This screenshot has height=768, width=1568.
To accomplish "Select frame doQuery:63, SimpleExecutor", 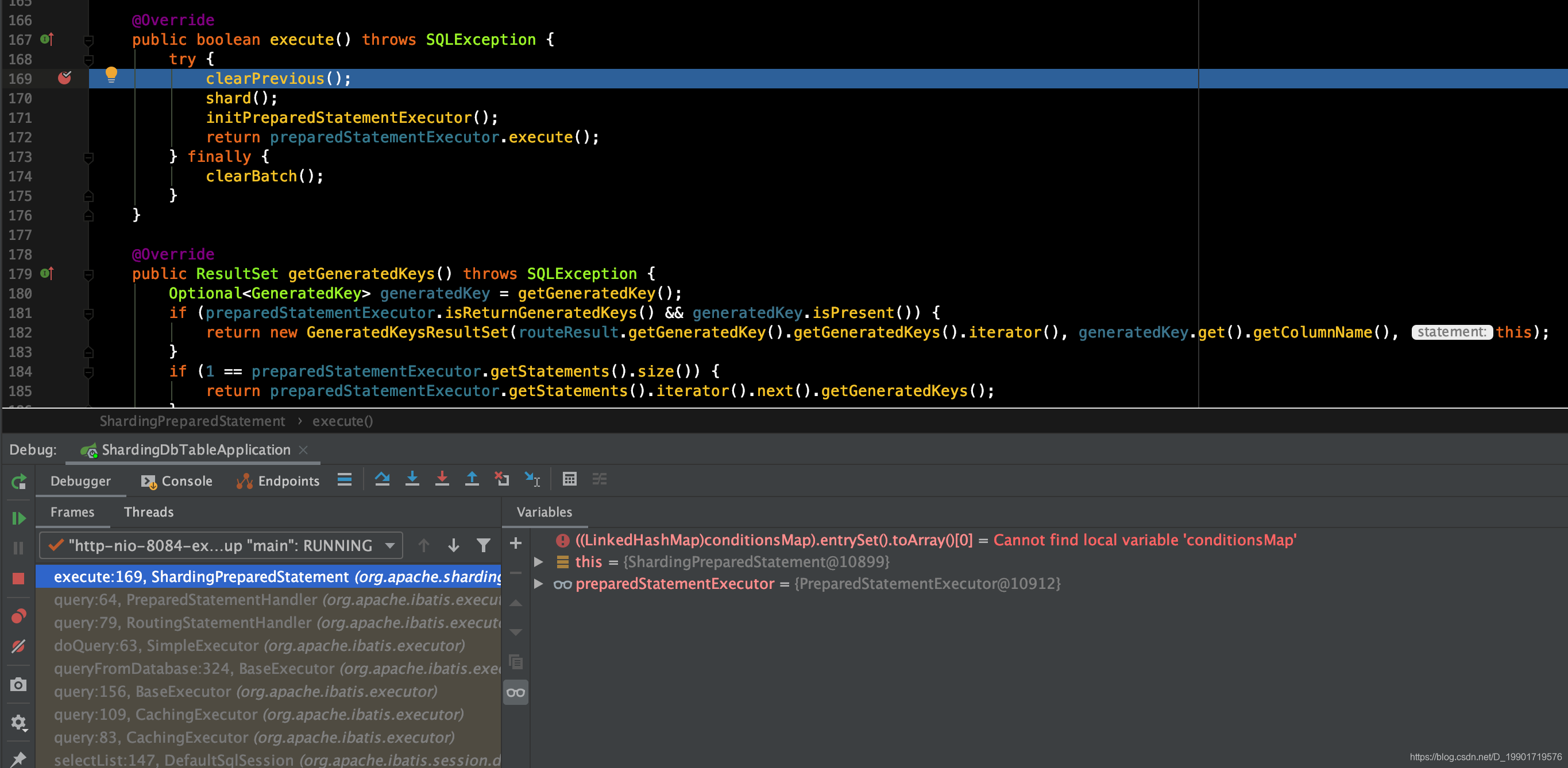I will pos(268,646).
